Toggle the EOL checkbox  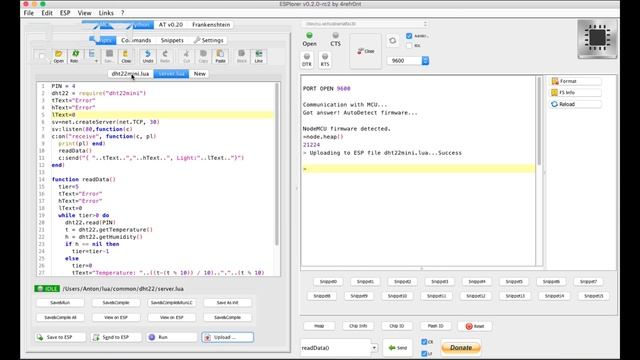click(409, 46)
